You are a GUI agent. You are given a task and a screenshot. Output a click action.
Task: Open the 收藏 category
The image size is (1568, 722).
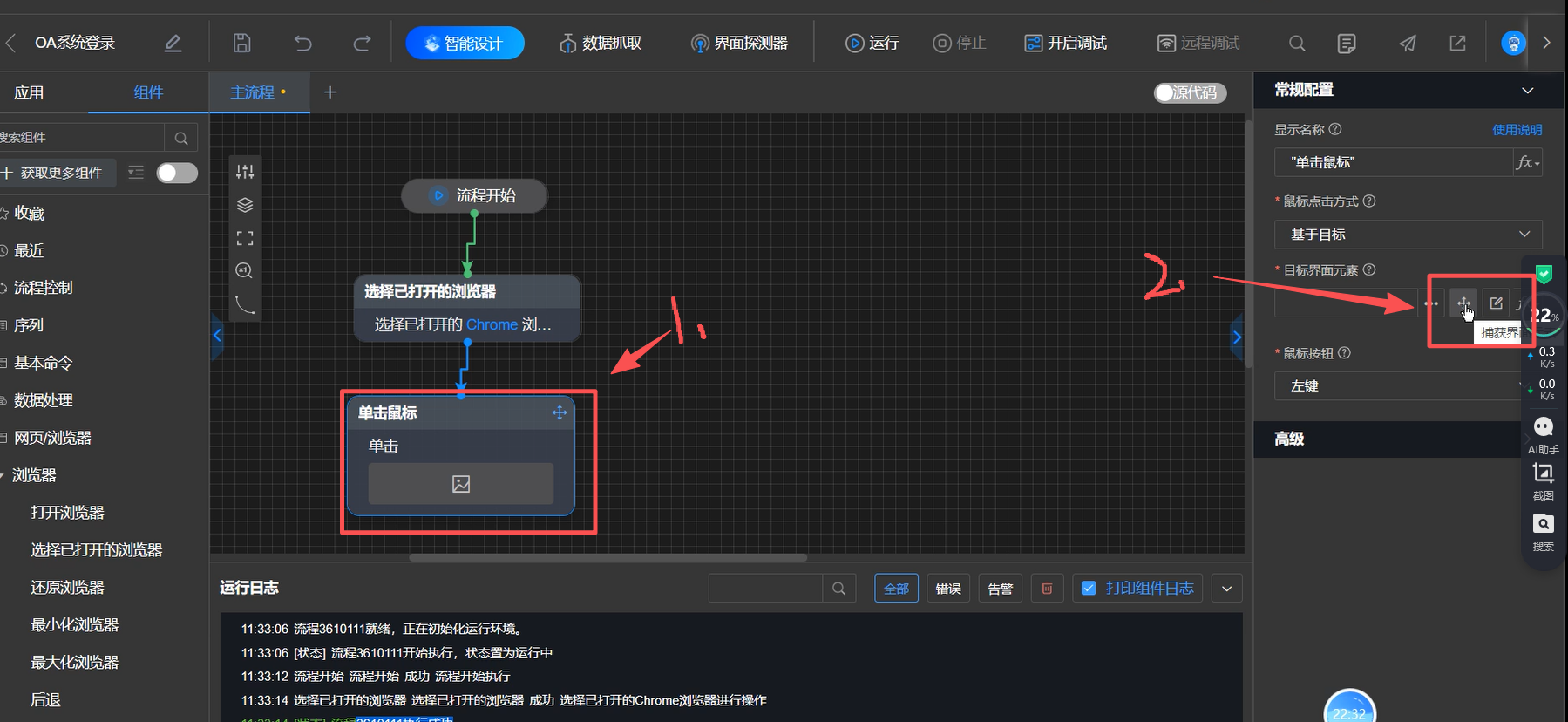(29, 214)
